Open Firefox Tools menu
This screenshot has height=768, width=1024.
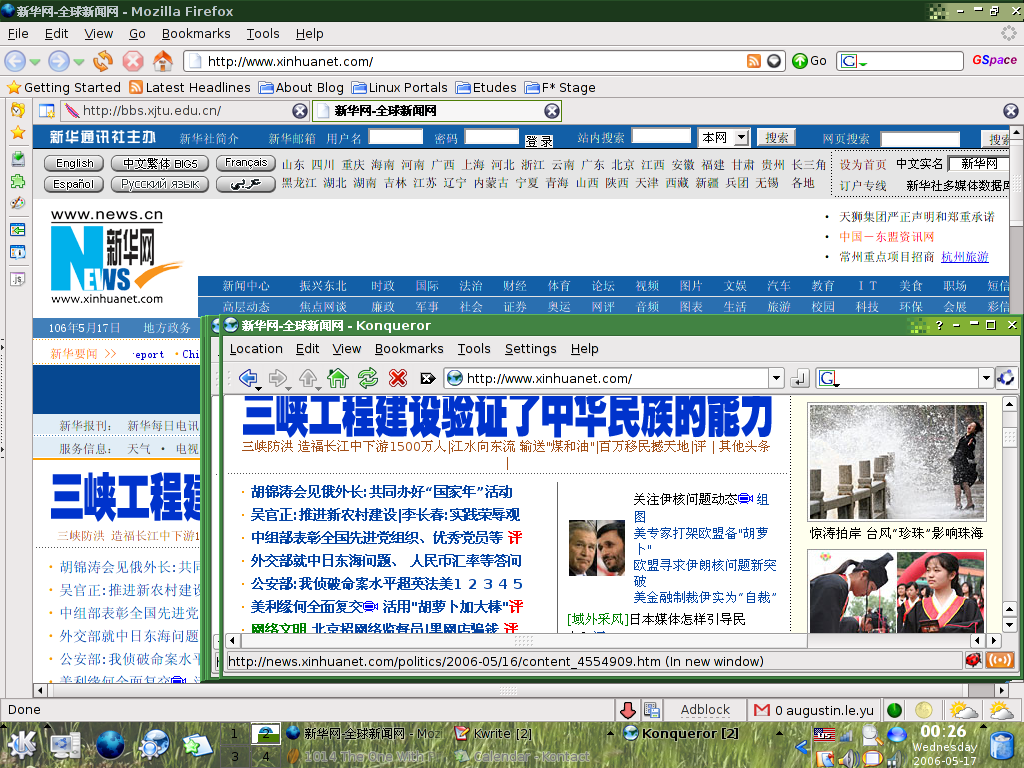pos(263,33)
